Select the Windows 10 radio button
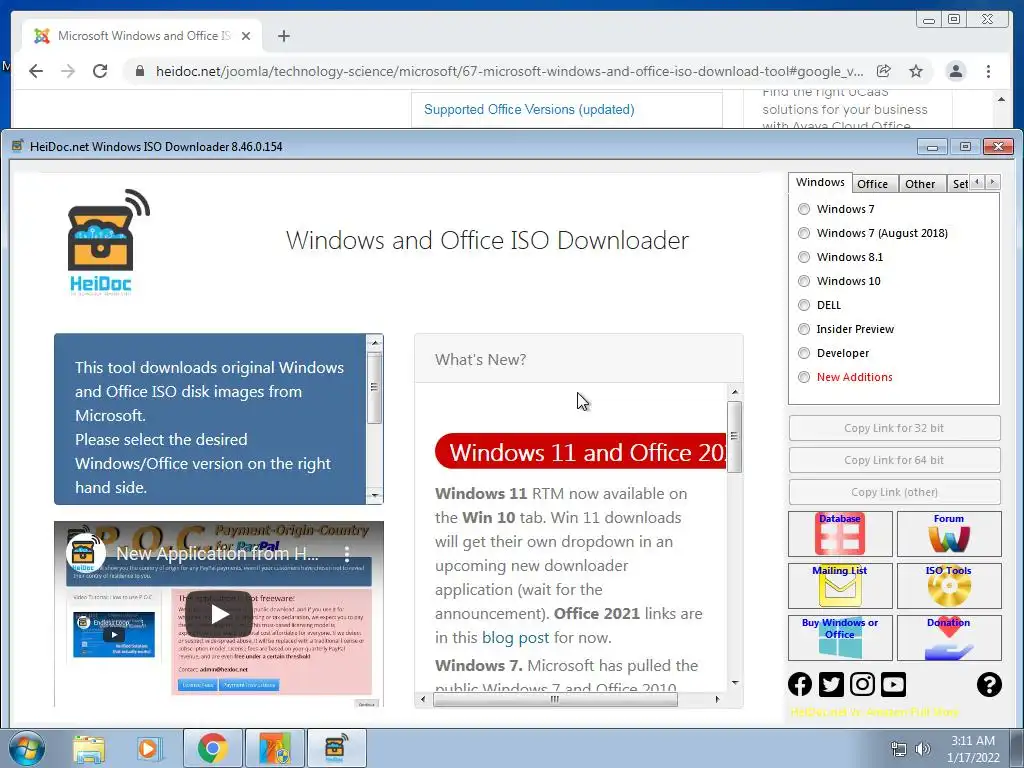This screenshot has height=768, width=1024. point(804,281)
